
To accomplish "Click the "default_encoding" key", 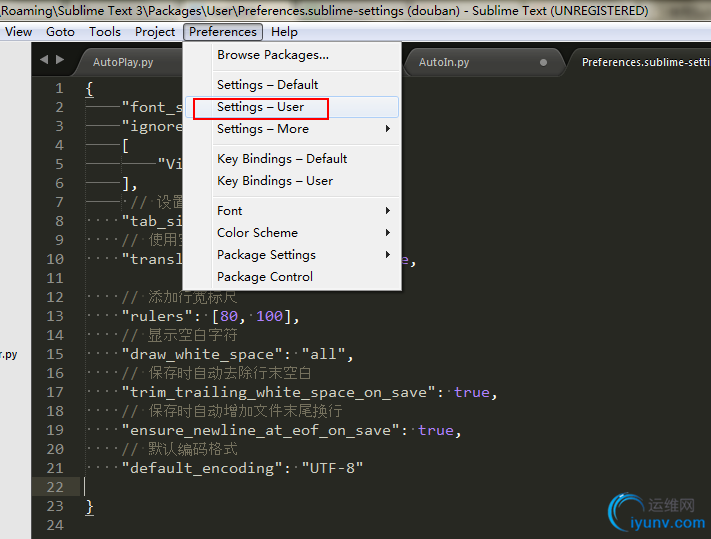I will [x=202, y=468].
